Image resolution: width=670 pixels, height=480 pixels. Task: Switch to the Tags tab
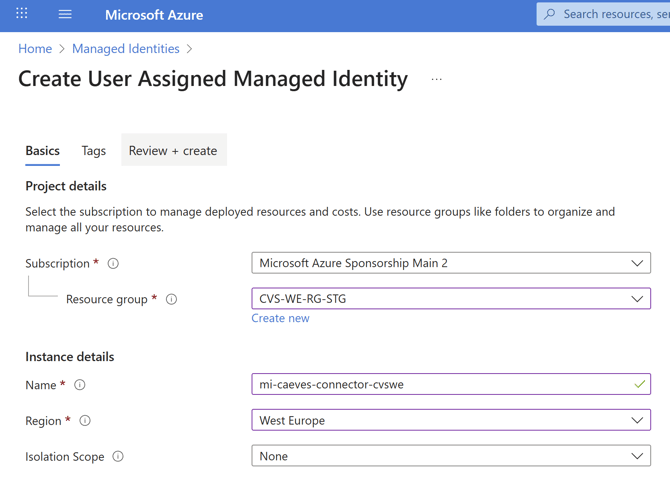tap(93, 151)
